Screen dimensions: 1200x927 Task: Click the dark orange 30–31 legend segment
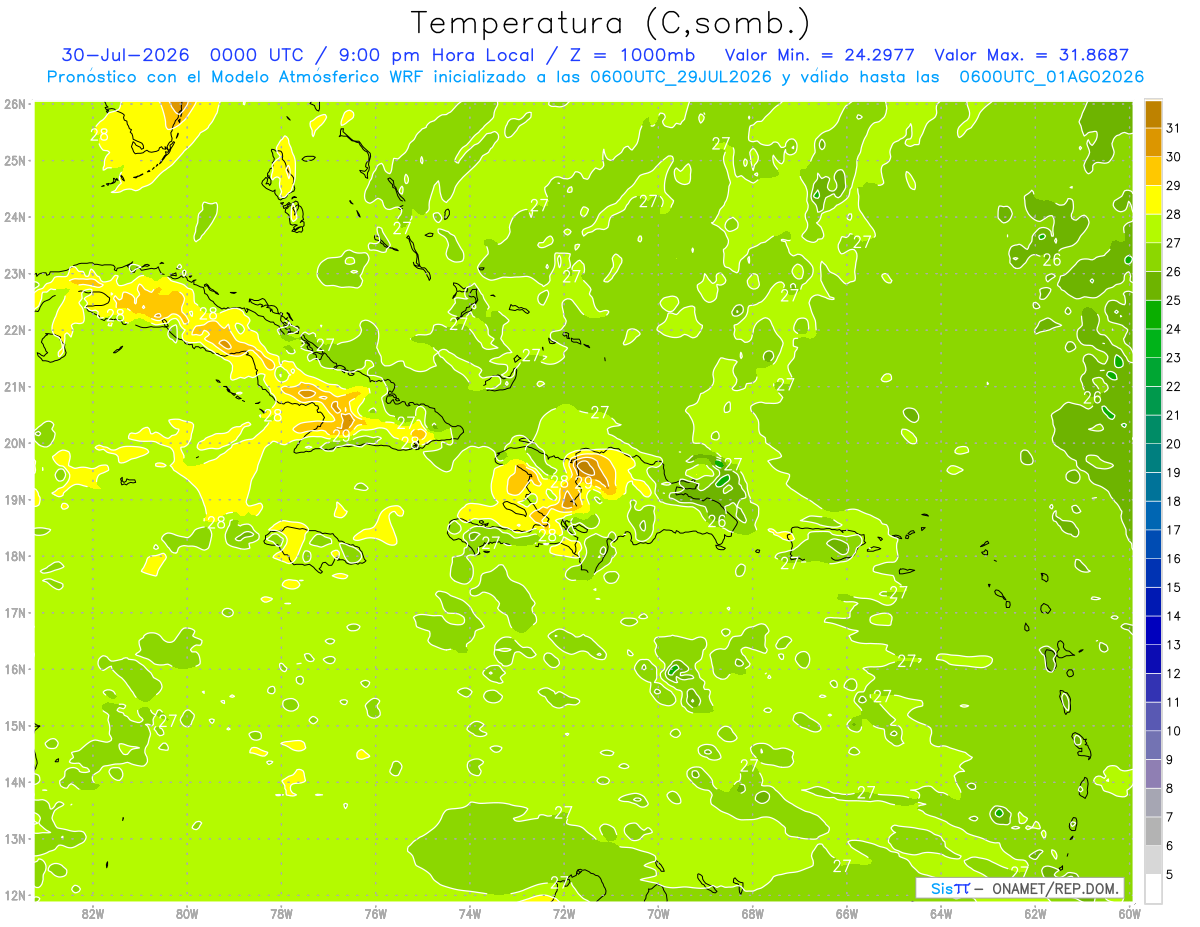[x=1153, y=143]
